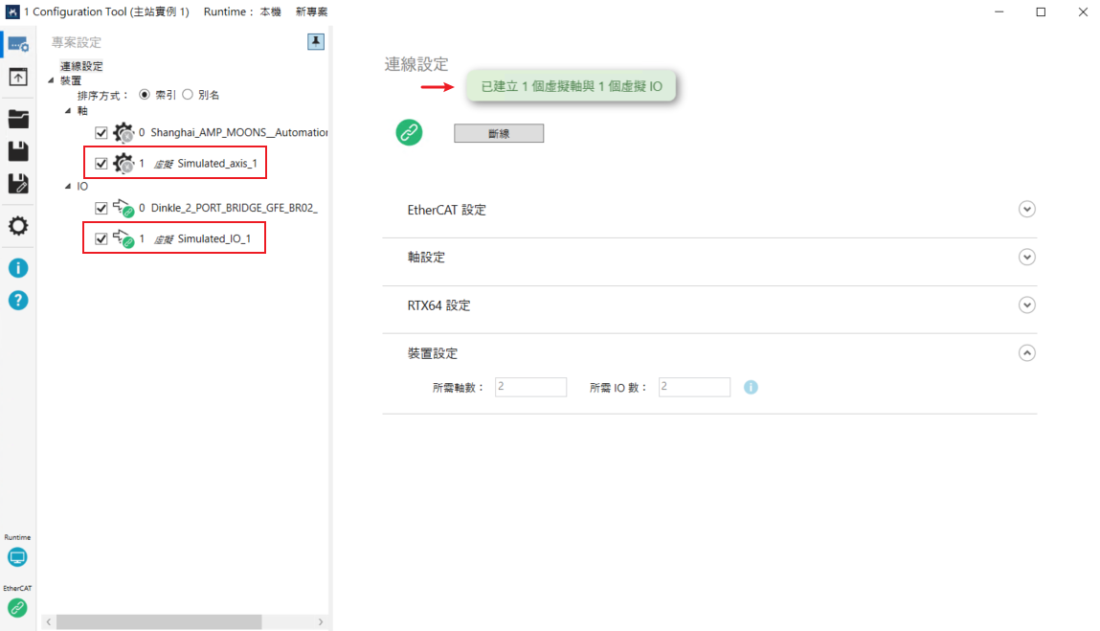Expand the RTX64 設定 section
Screen dimensions: 1100x631
tap(1026, 305)
